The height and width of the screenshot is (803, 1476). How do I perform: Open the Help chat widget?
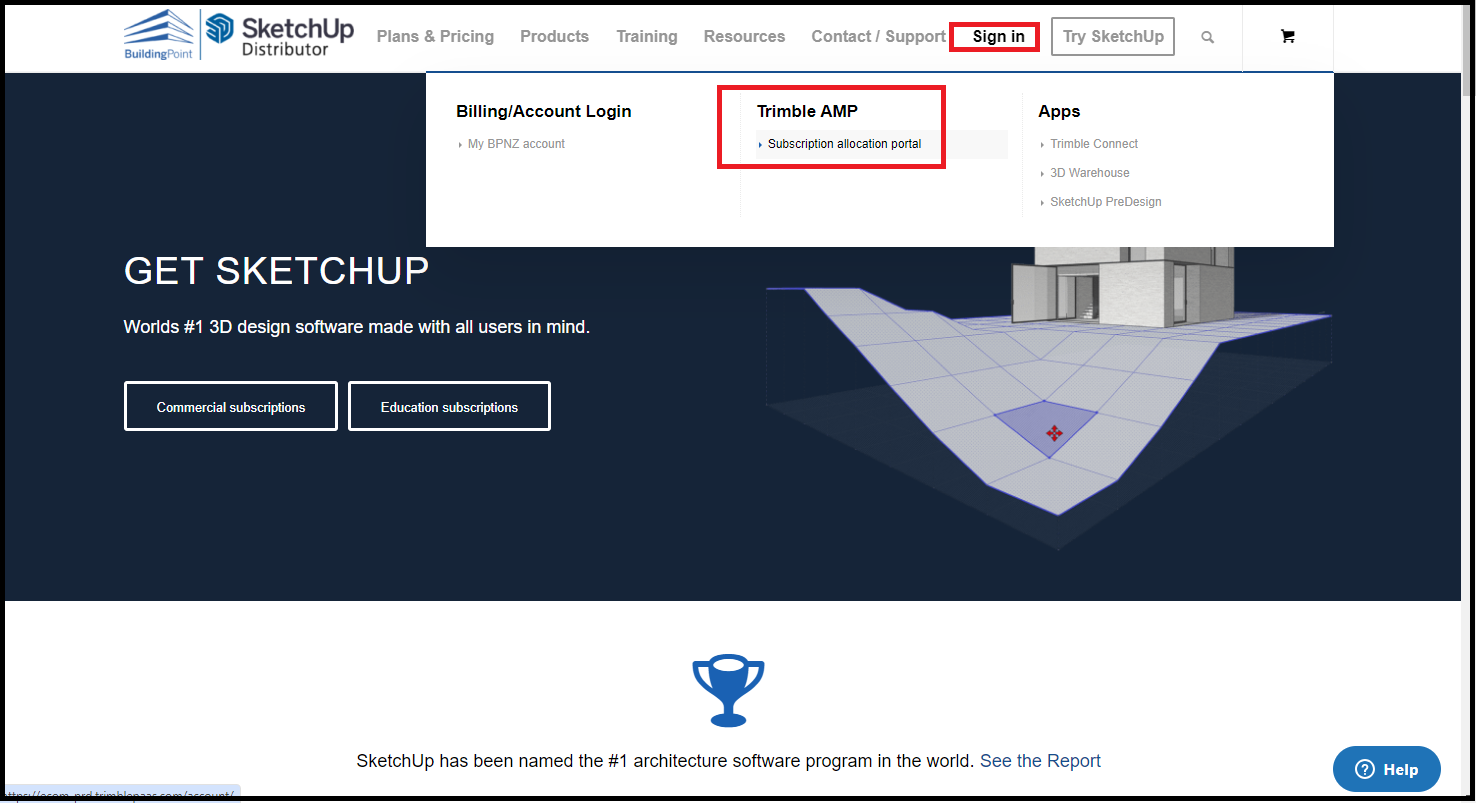coord(1386,769)
